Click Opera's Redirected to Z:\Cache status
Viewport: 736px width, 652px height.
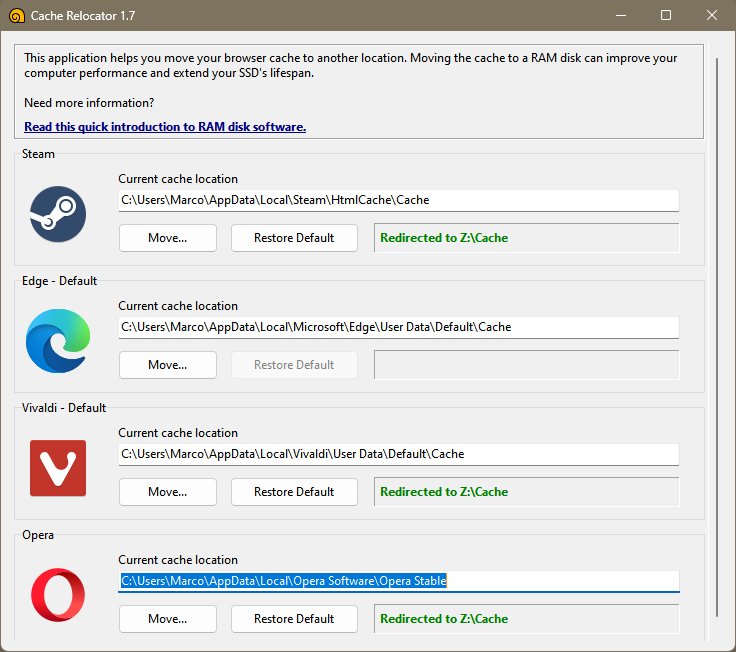tap(527, 619)
